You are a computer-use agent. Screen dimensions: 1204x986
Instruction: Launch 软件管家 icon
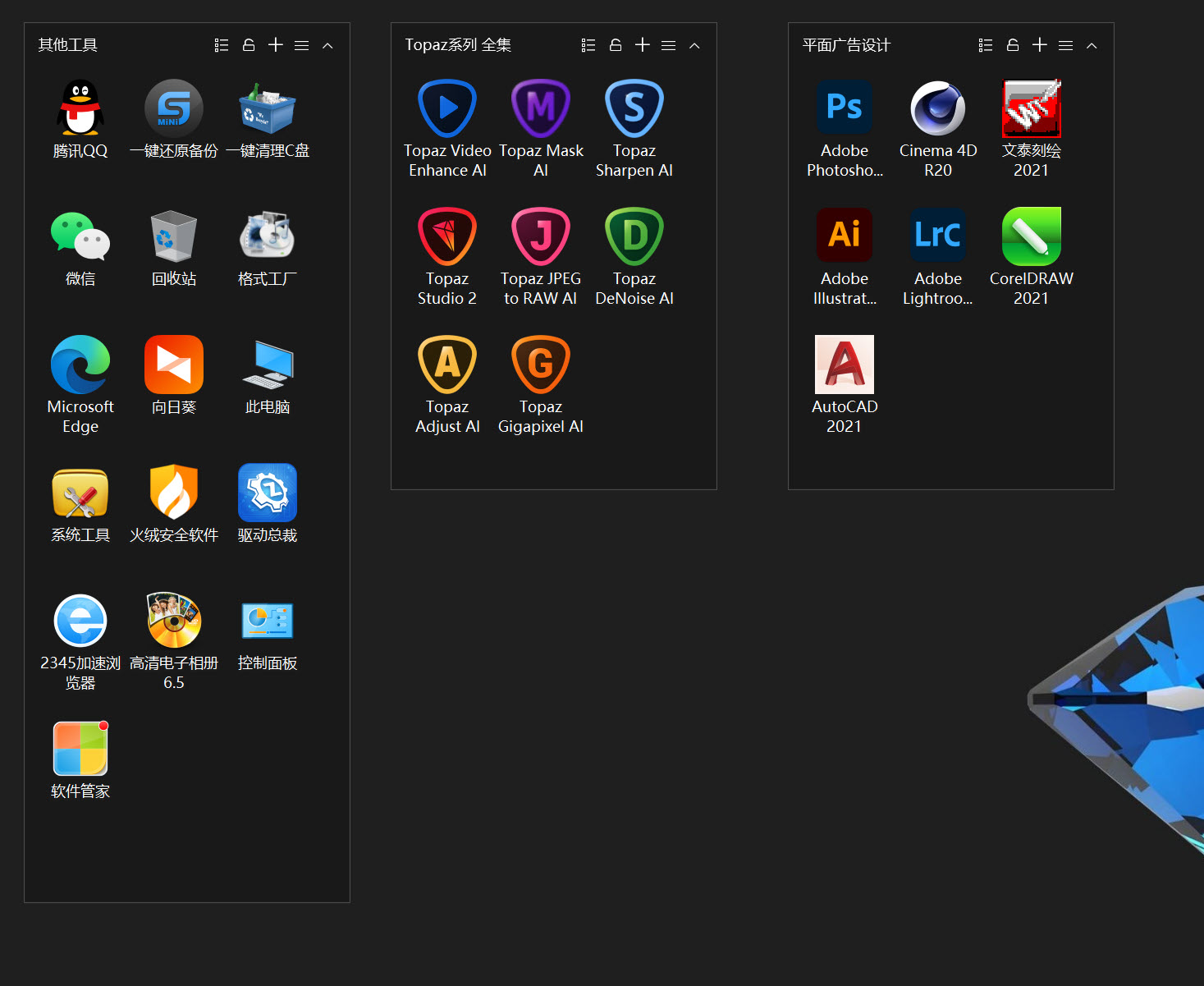[x=80, y=749]
